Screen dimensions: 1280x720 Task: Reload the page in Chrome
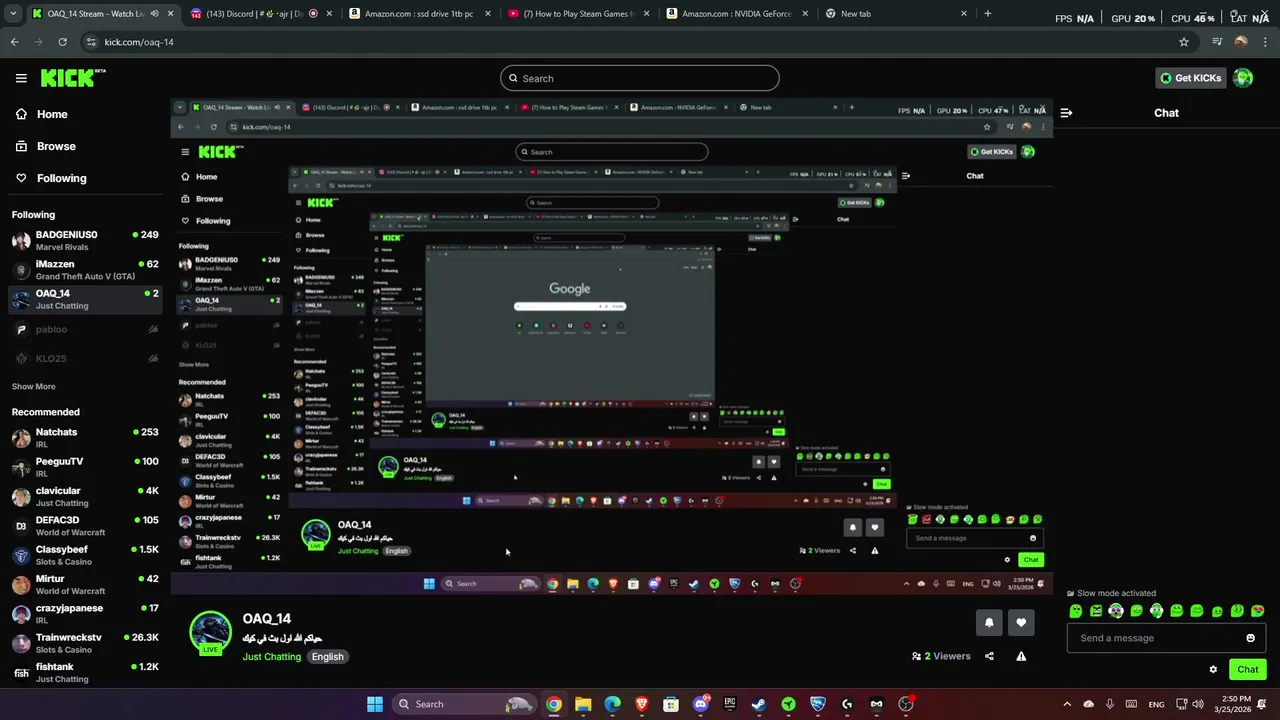click(62, 42)
